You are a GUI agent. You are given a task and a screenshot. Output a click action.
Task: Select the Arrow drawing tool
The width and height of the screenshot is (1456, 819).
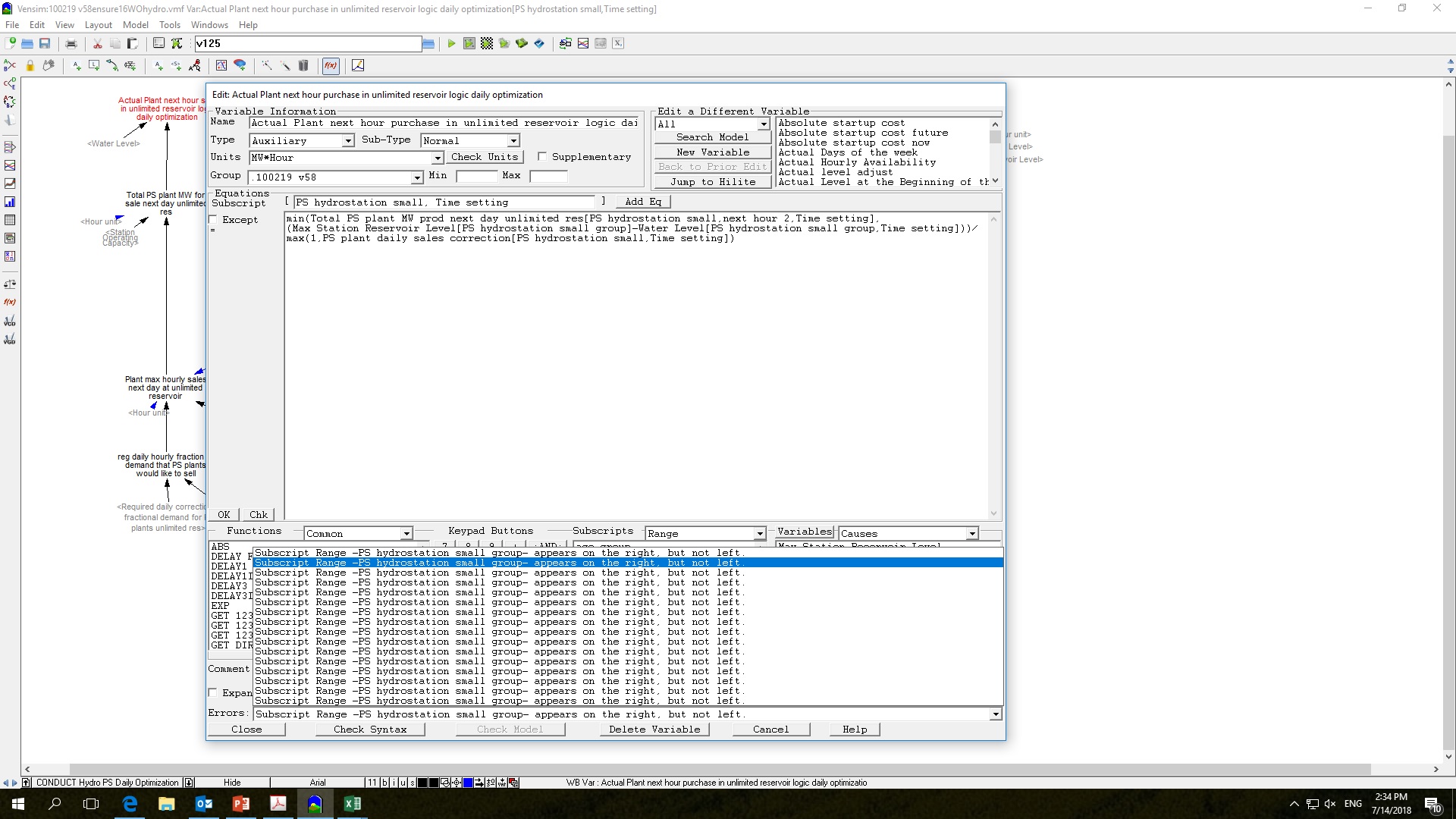pyautogui.click(x=112, y=66)
